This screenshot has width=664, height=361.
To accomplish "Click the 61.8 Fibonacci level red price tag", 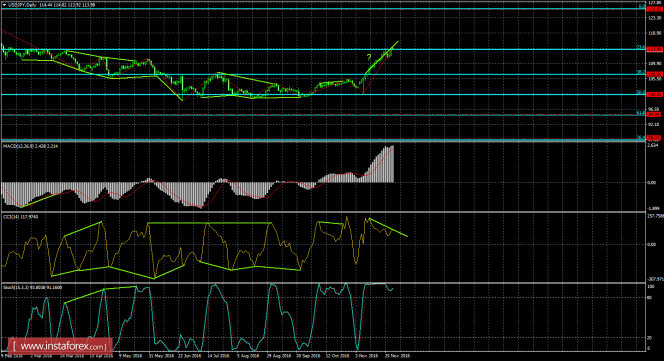I will (654, 114).
